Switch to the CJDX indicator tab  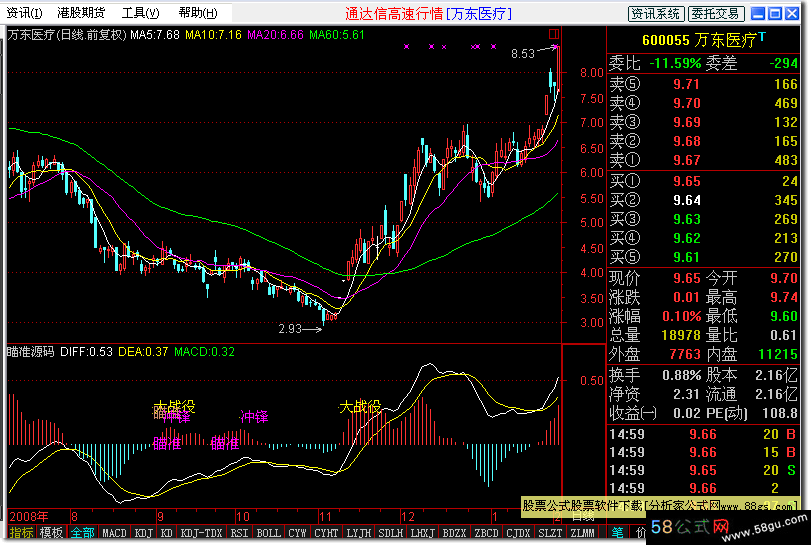pyautogui.click(x=518, y=533)
